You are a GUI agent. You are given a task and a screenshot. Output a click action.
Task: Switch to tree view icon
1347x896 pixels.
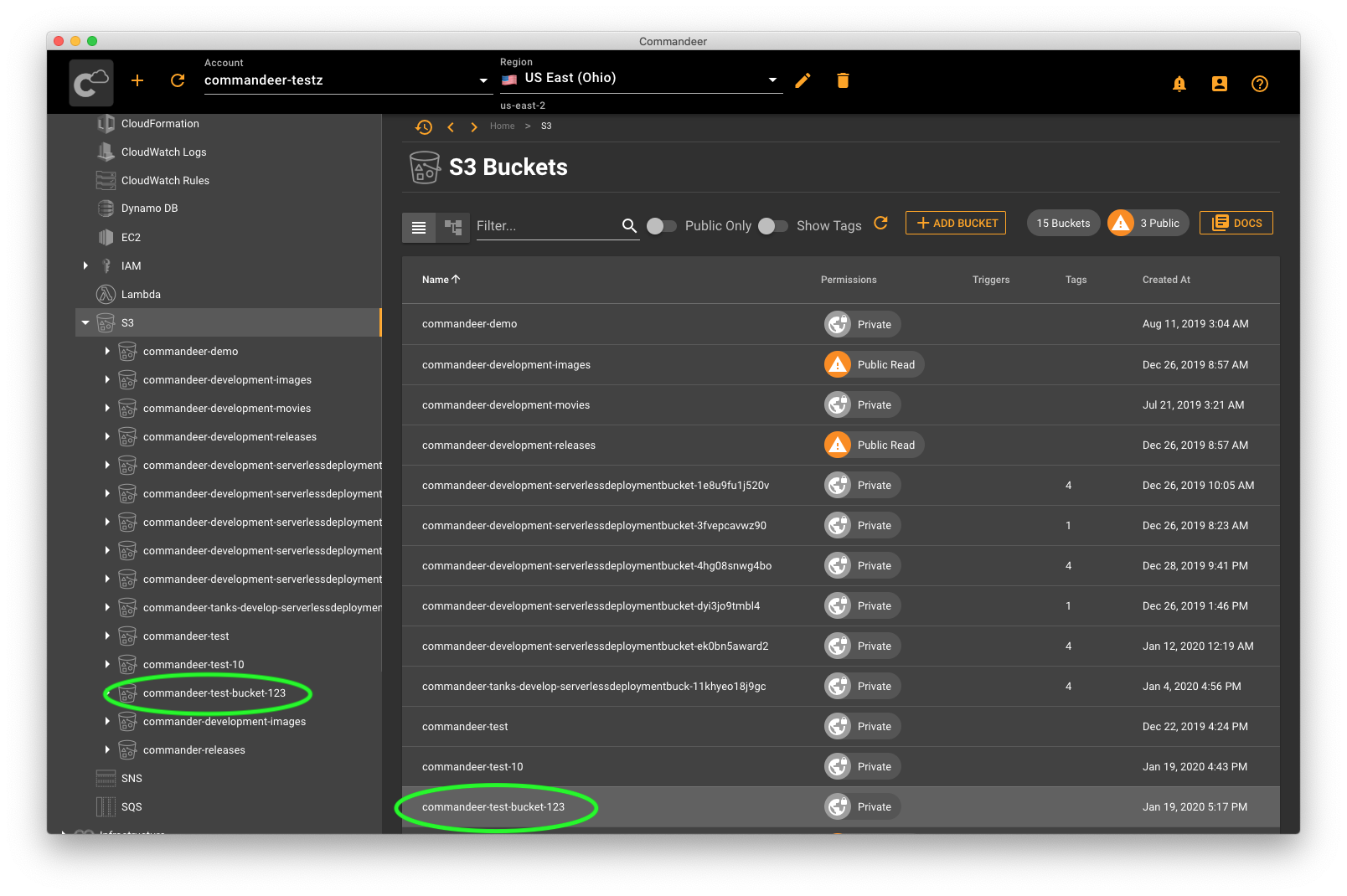[453, 227]
